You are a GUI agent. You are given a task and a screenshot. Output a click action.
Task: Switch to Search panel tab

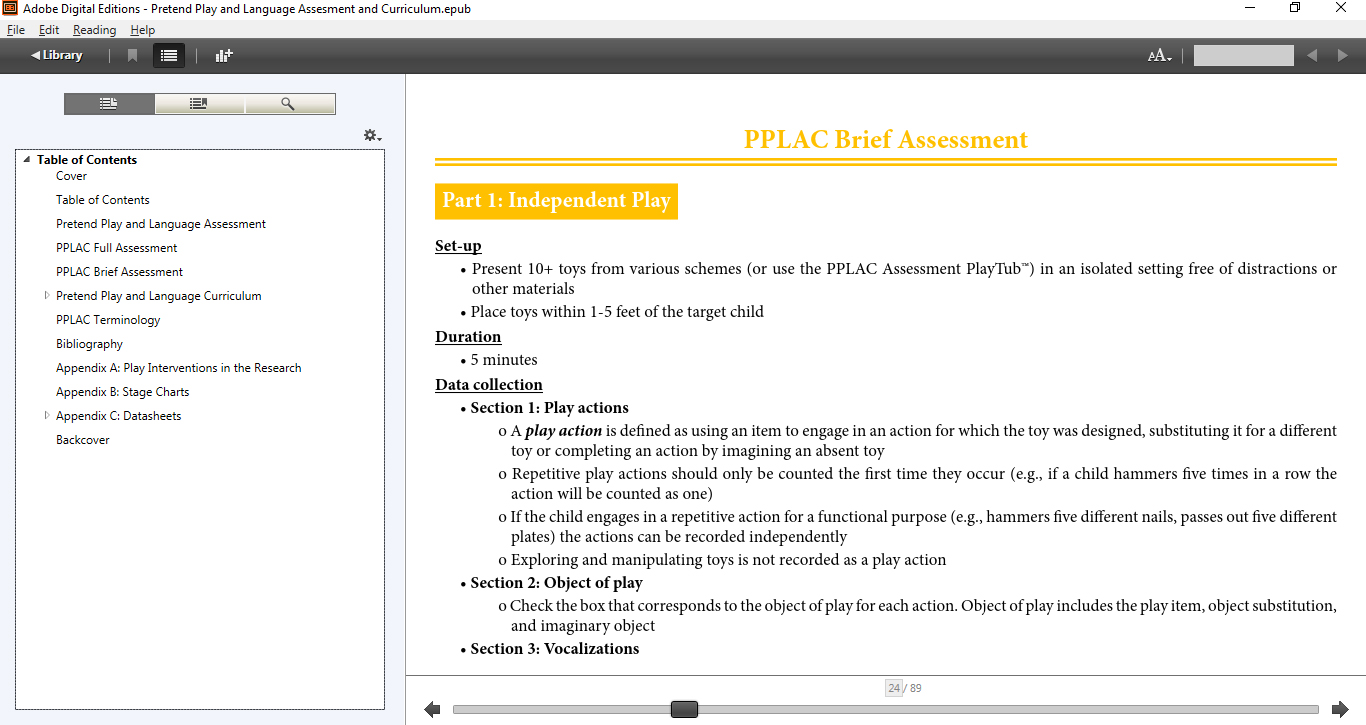pyautogui.click(x=289, y=104)
